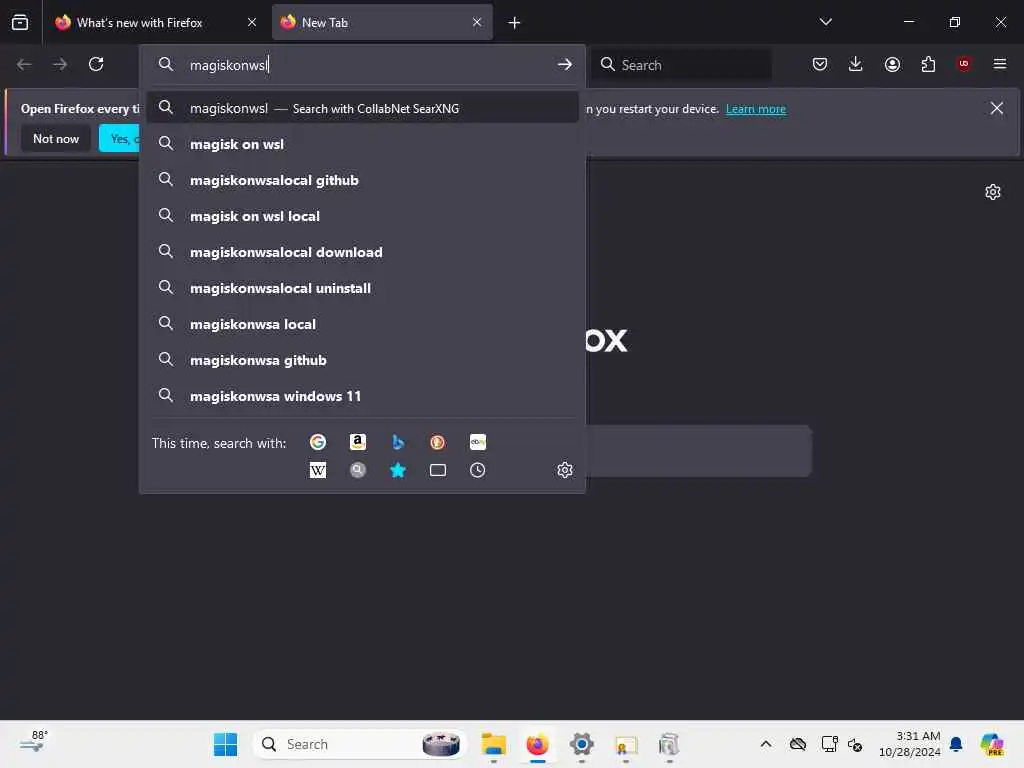Select suggestion 'magisk on wsl local'
This screenshot has height=768, width=1024.
pos(362,216)
